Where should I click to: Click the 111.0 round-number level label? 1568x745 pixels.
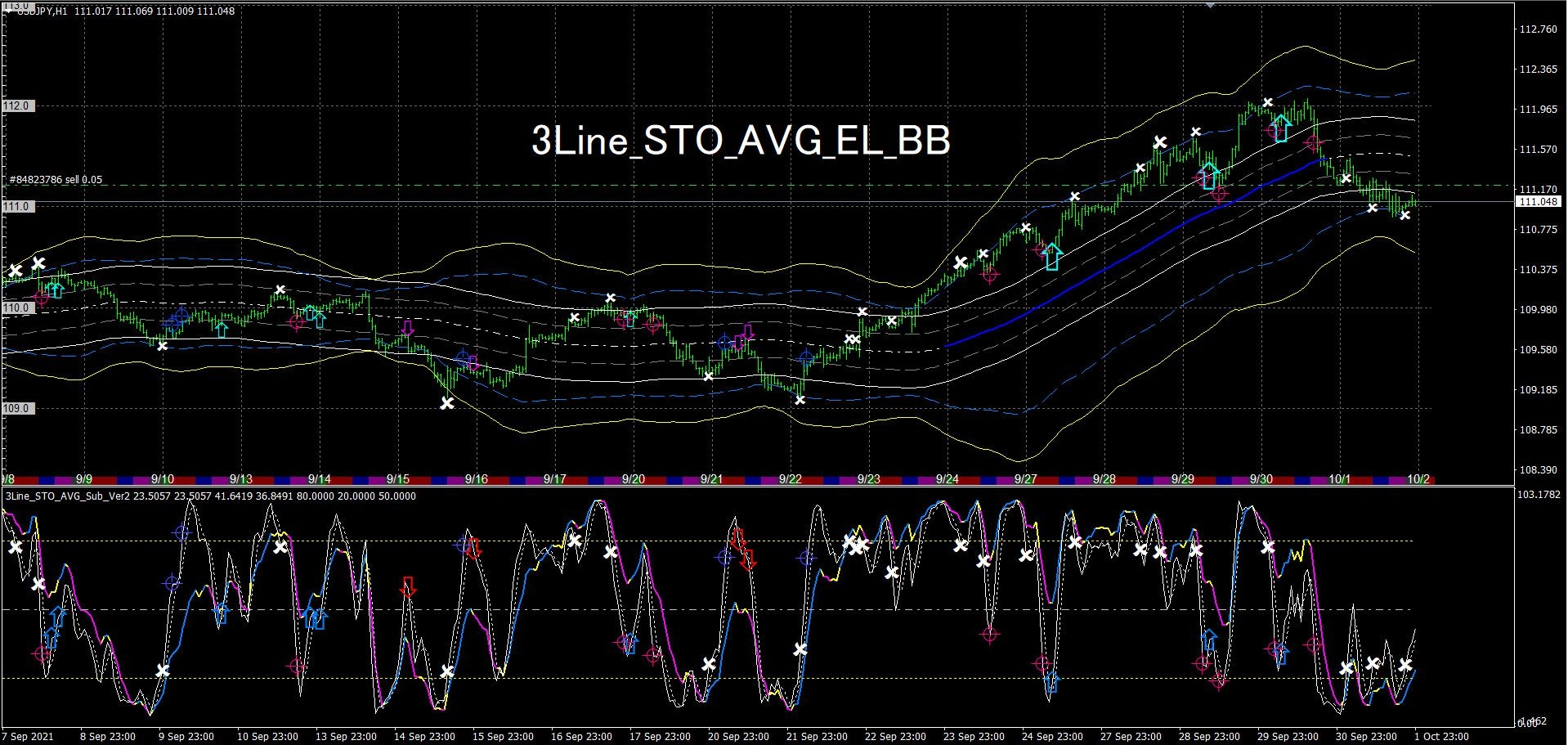[17, 206]
